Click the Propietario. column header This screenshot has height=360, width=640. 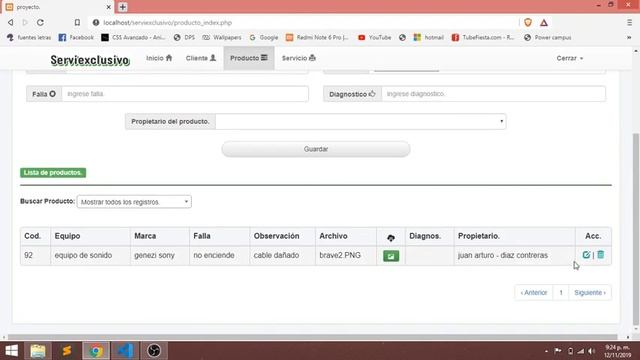pos(514,236)
